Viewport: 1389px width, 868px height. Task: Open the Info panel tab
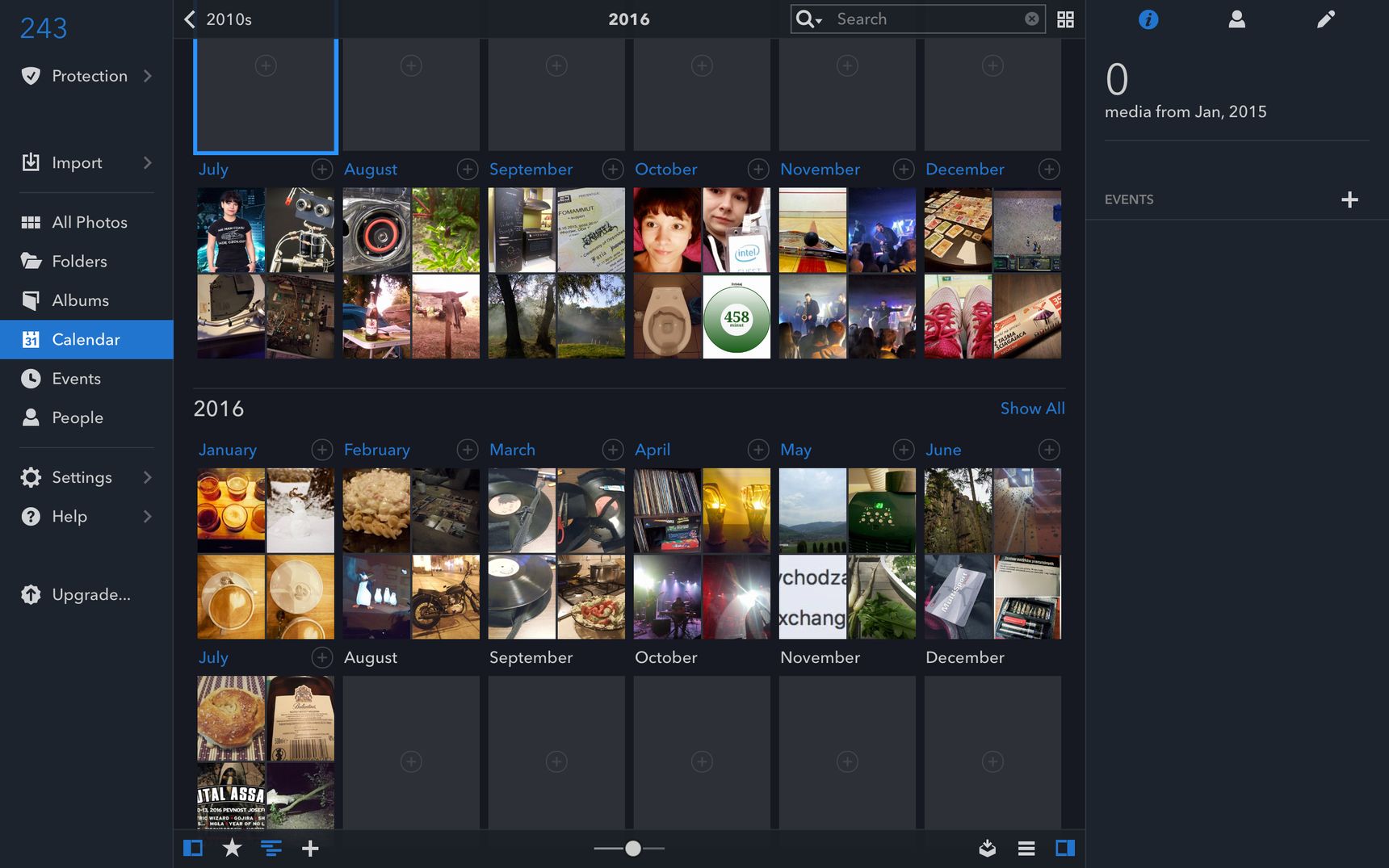[1148, 19]
